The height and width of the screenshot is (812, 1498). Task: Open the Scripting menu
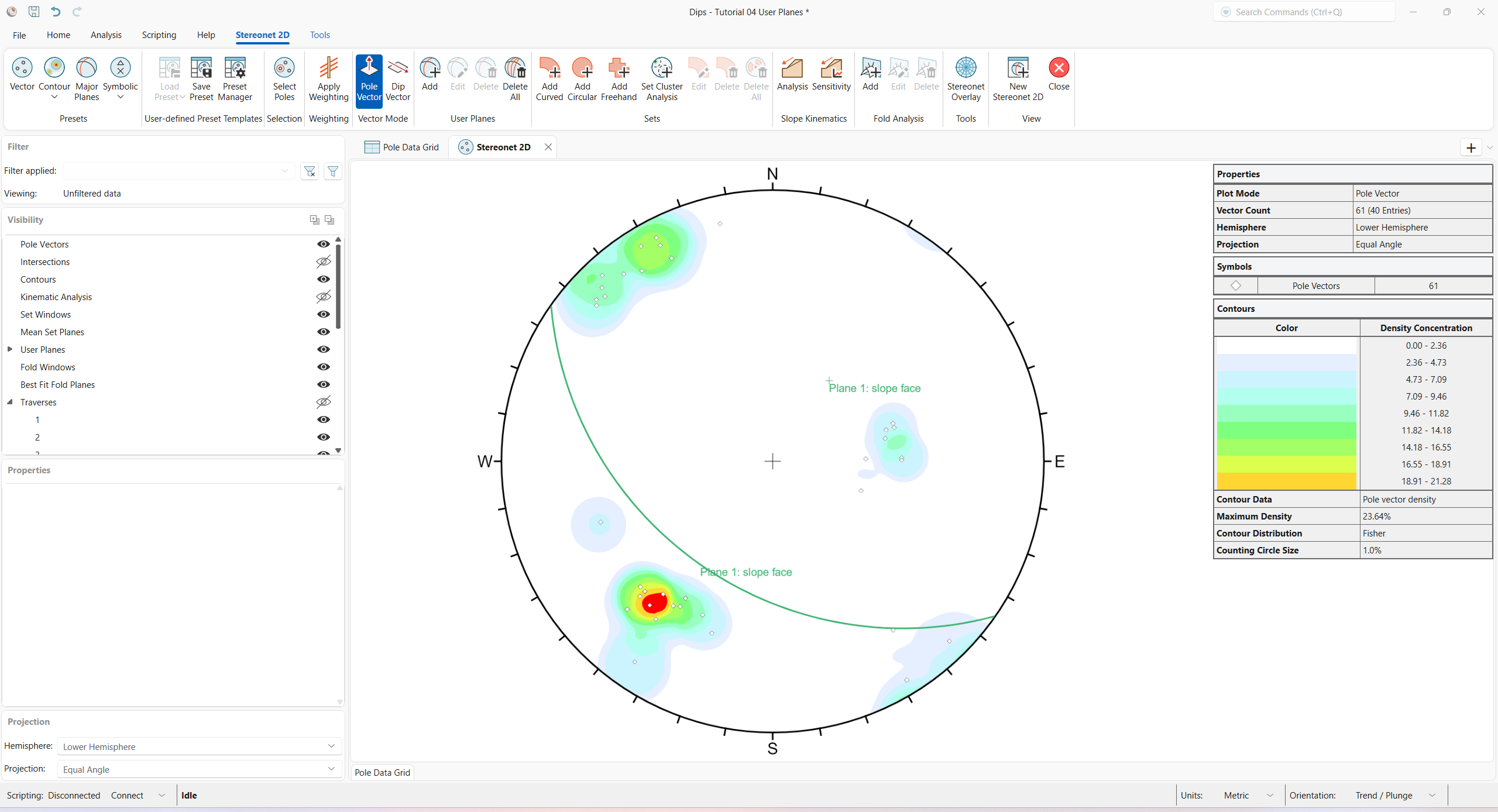[159, 35]
